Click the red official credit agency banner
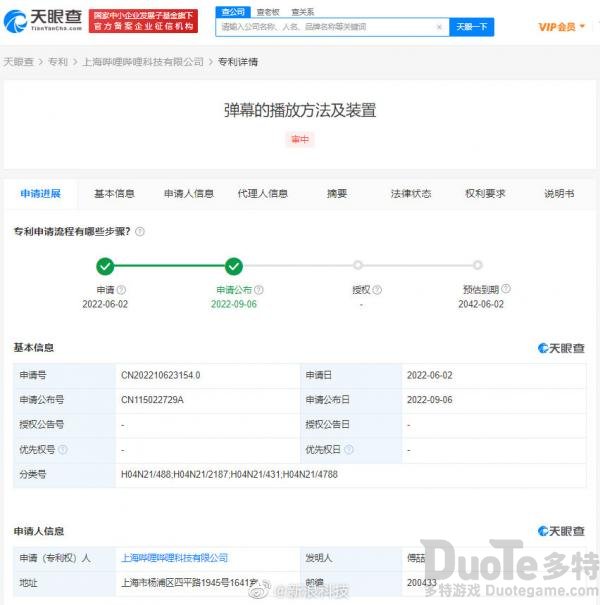 (x=143, y=21)
